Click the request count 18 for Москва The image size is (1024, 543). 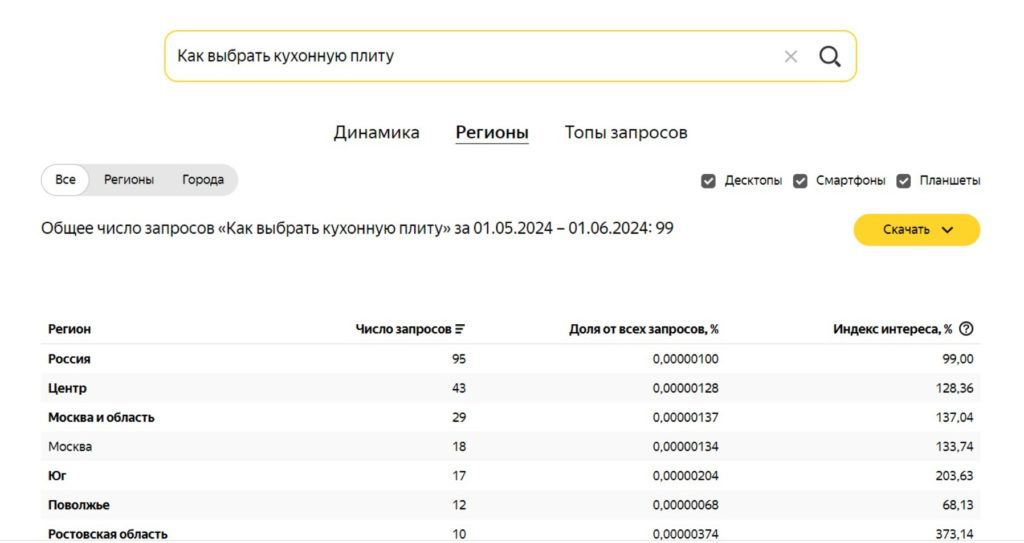(458, 446)
